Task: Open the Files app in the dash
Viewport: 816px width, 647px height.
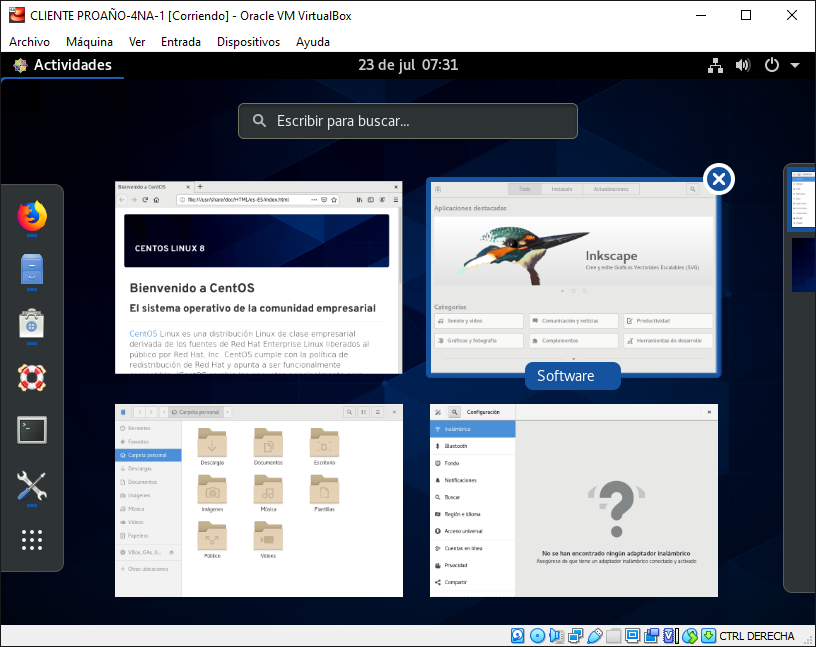Action: tap(32, 269)
